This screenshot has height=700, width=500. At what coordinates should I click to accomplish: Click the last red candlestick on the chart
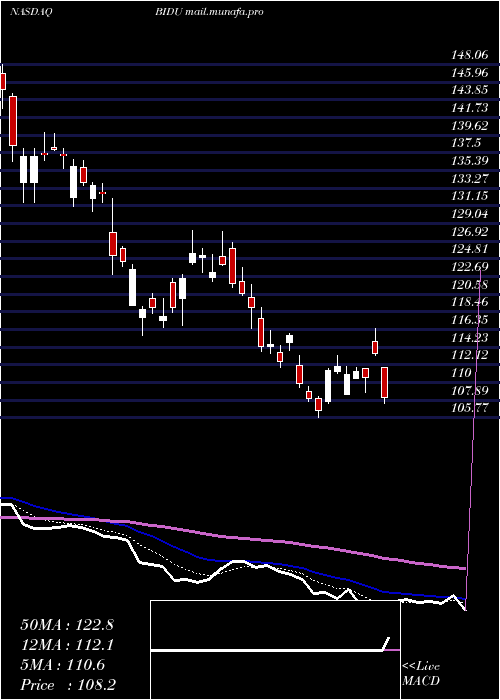click(x=384, y=383)
